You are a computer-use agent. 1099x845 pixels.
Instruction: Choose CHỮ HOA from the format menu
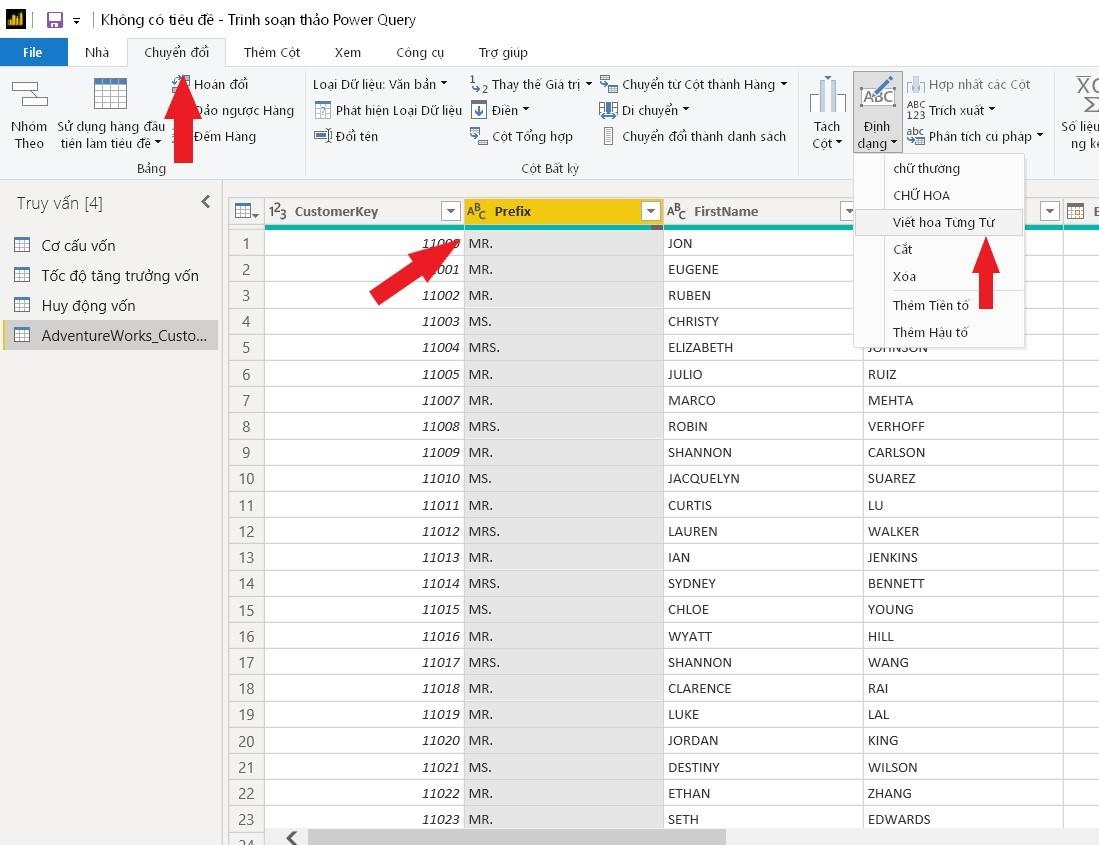click(921, 195)
